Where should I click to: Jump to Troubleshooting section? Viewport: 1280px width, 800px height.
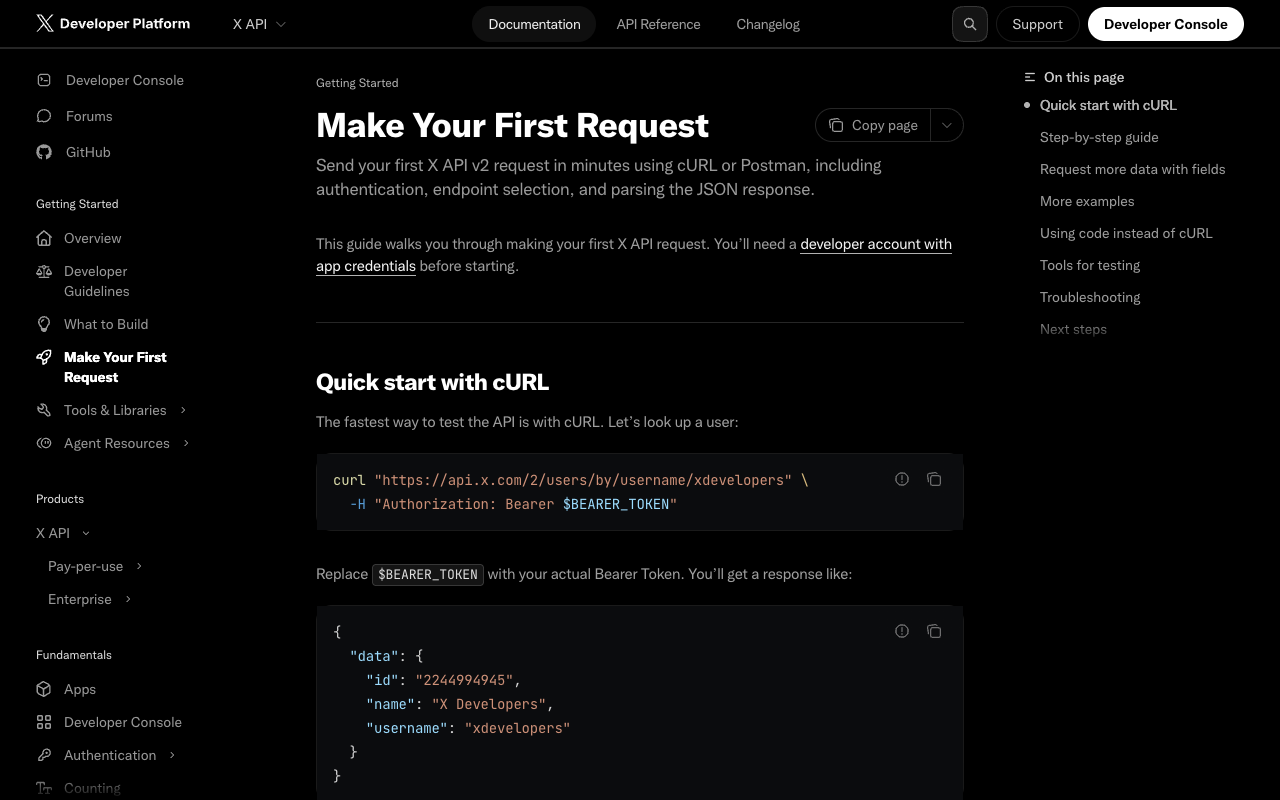click(1090, 297)
